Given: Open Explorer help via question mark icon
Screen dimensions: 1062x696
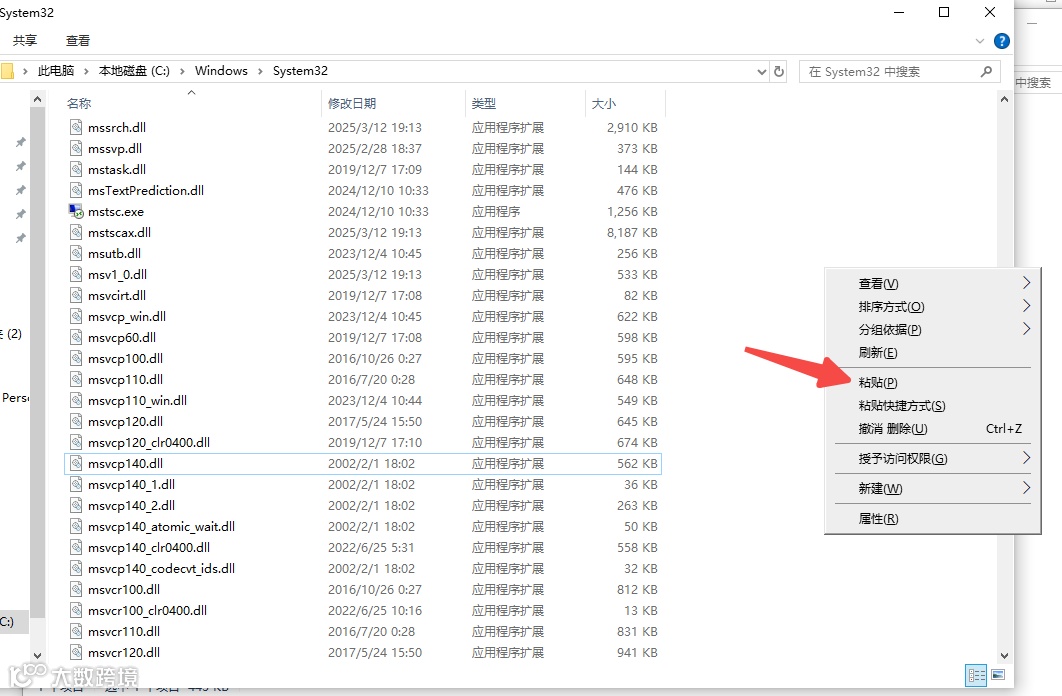Looking at the screenshot, I should [x=1002, y=41].
